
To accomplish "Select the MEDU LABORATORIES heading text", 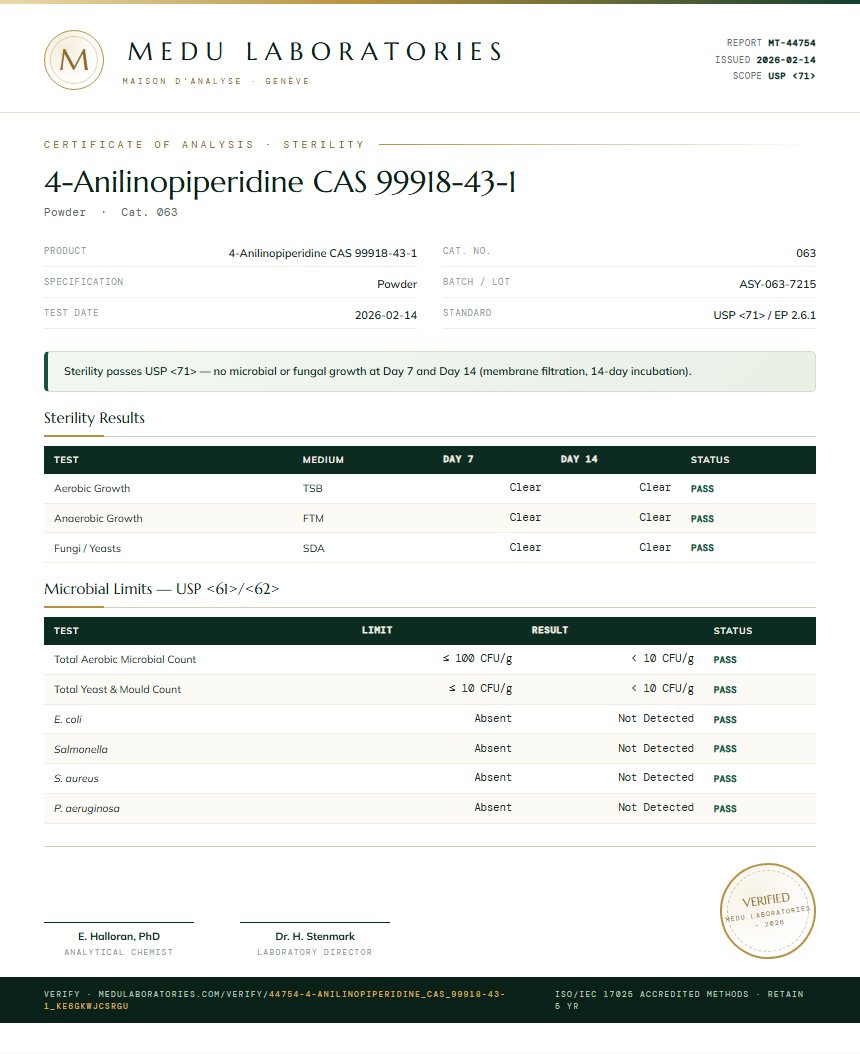I will coord(315,52).
